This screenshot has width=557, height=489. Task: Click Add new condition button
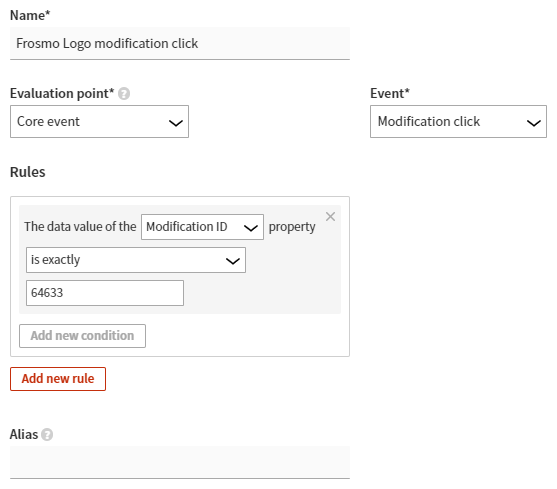pyautogui.click(x=82, y=336)
